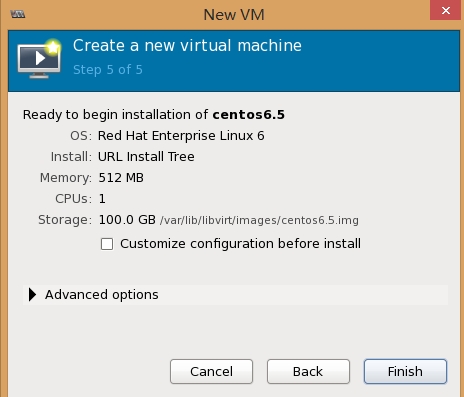The image size is (464, 397).
Task: Go to the previous step with Back
Action: pyautogui.click(x=308, y=371)
